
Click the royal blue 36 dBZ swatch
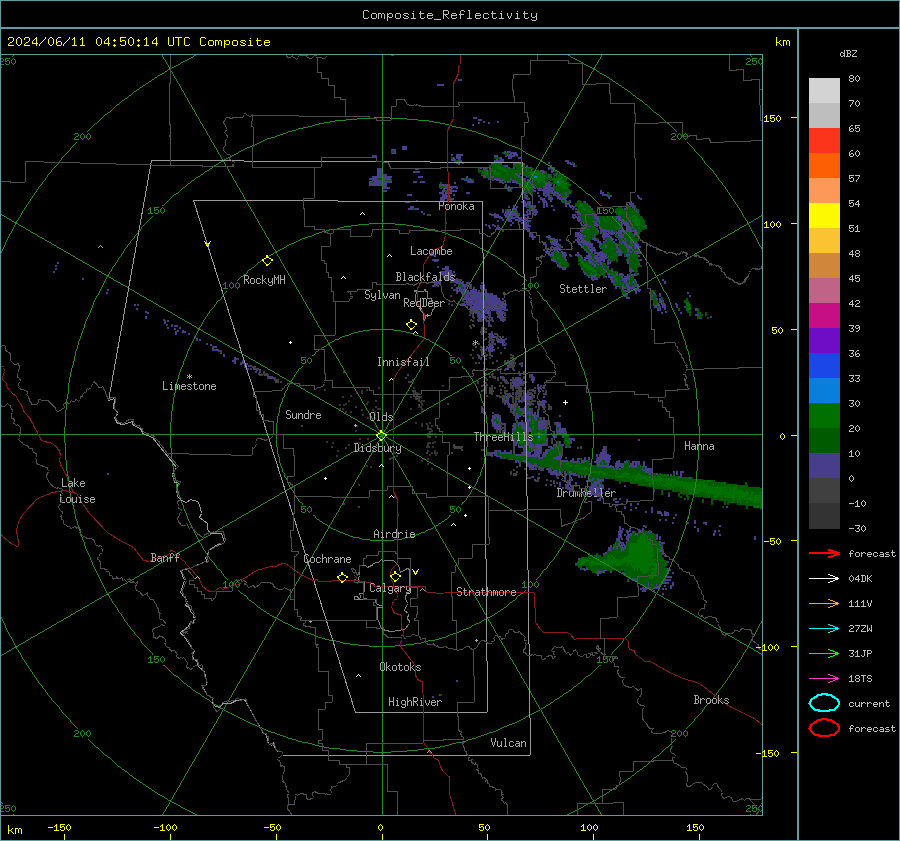pyautogui.click(x=824, y=366)
